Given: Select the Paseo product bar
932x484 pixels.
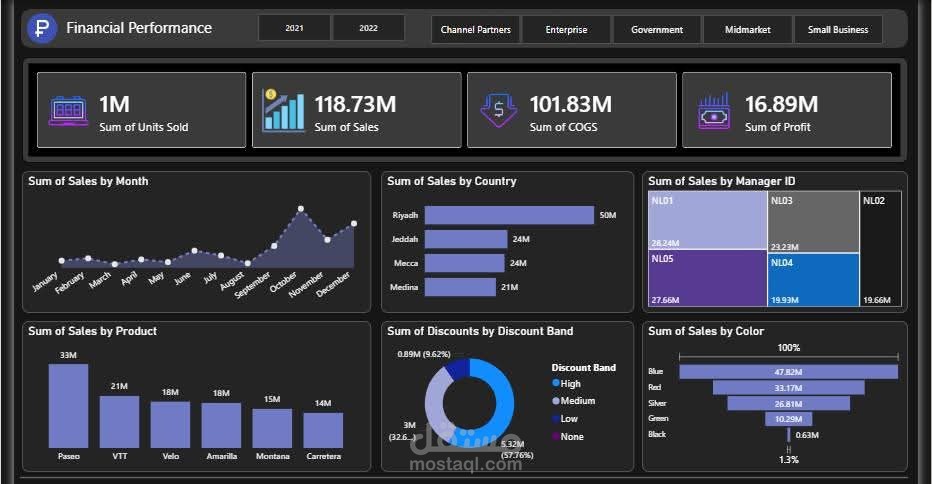Looking at the screenshot, I should coord(68,406).
